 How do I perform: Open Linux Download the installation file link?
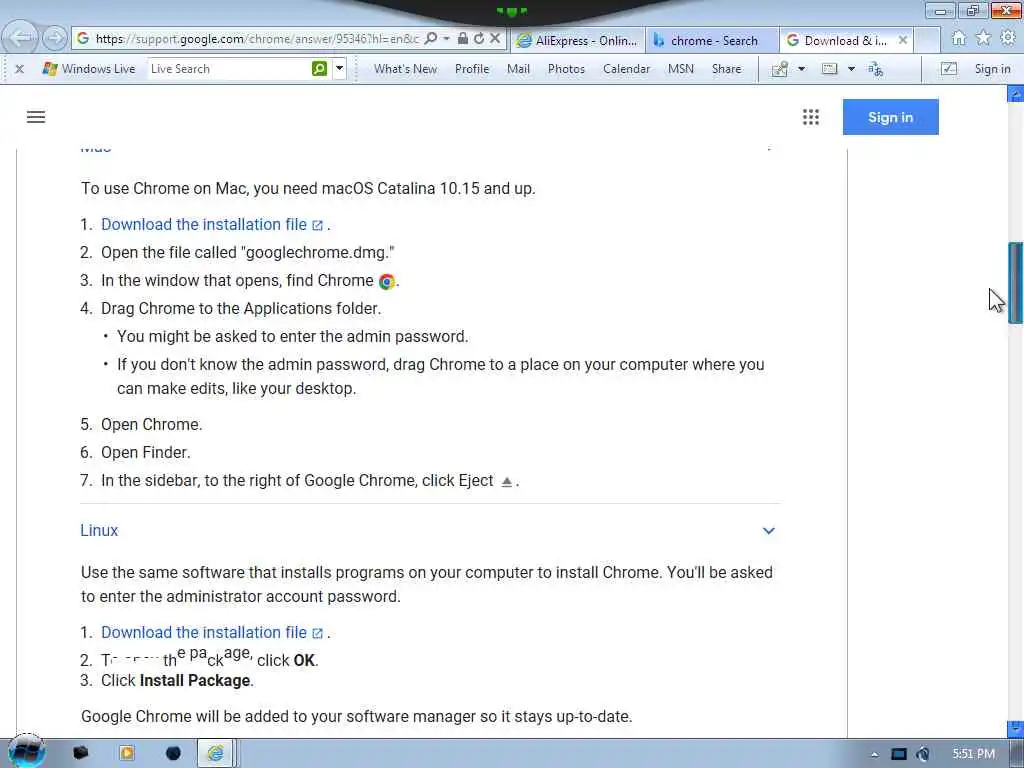click(204, 633)
